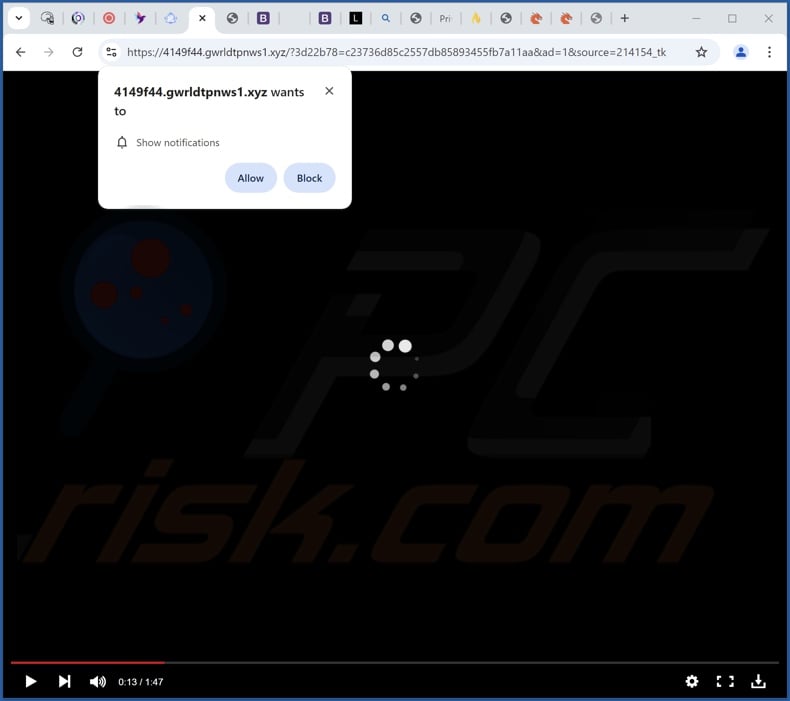Click the 0:13 / 1:47 time display
This screenshot has width=790, height=701.
pos(141,682)
